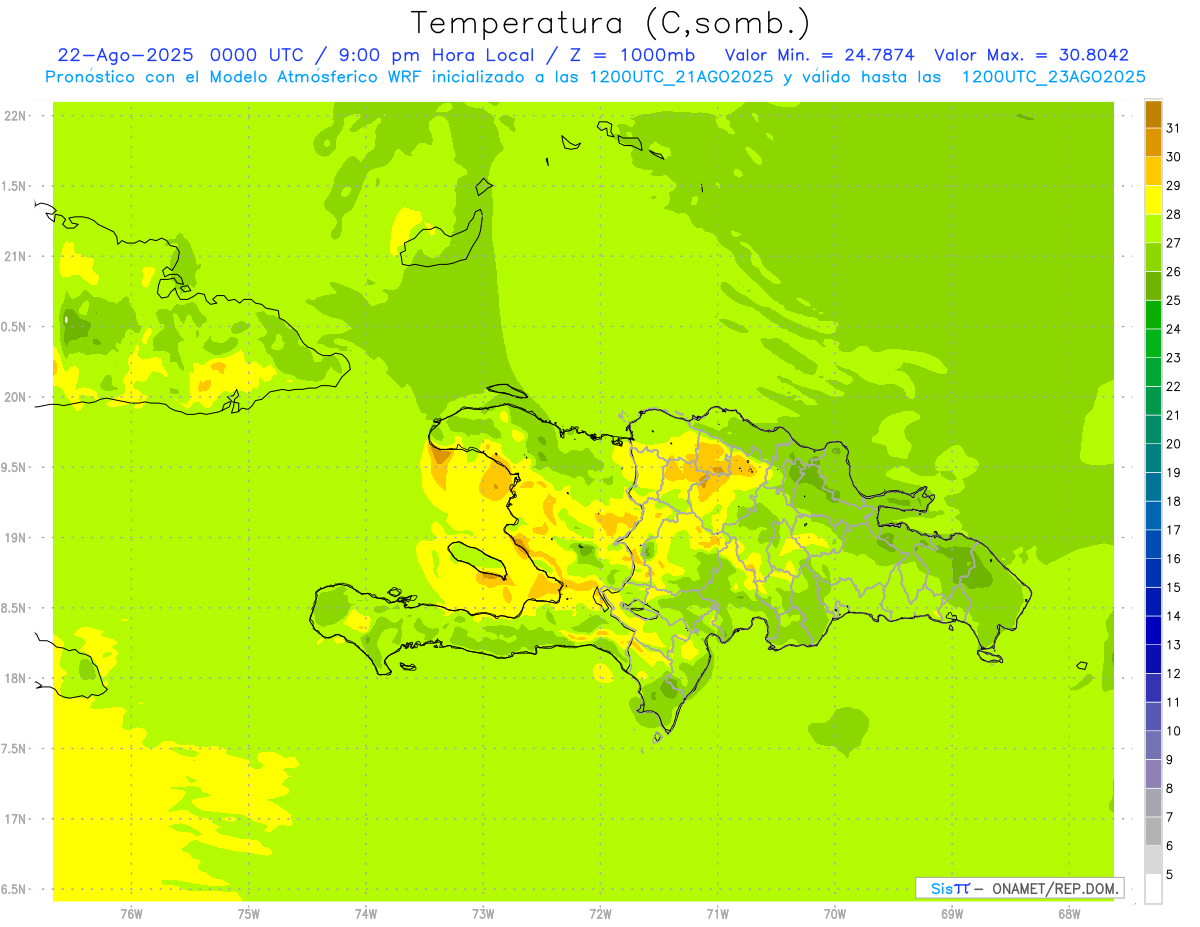Select the blue legend swatch between 15 and 16
This screenshot has height=927, width=1200.
click(1153, 573)
